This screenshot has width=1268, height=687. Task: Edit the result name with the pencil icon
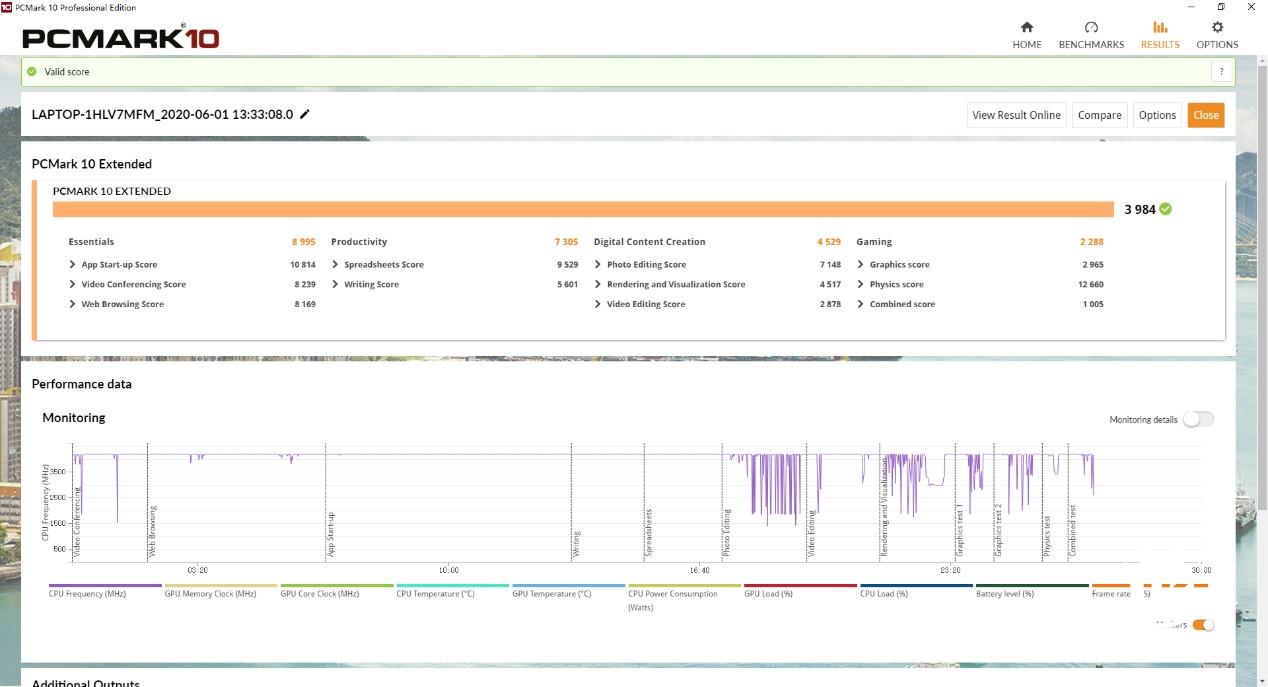305,114
